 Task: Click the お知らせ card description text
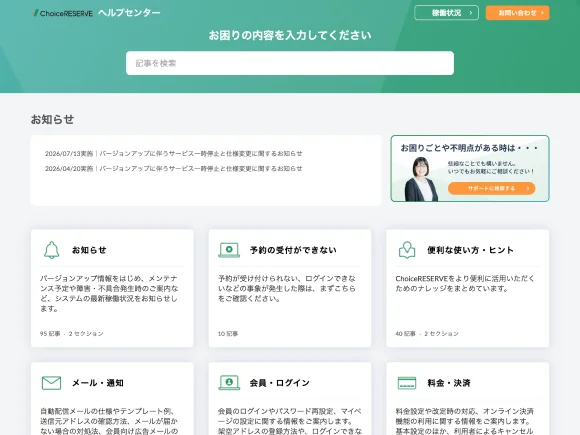click(x=109, y=293)
